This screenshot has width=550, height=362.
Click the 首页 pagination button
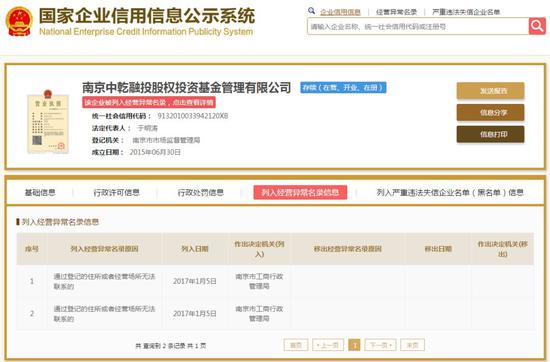(x=296, y=345)
